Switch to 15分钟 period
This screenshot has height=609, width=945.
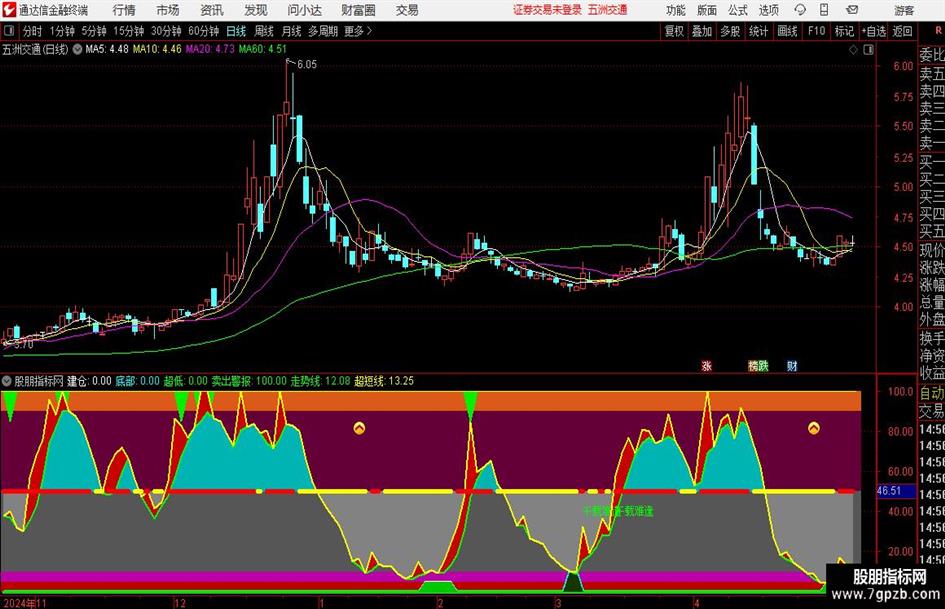pyautogui.click(x=129, y=31)
